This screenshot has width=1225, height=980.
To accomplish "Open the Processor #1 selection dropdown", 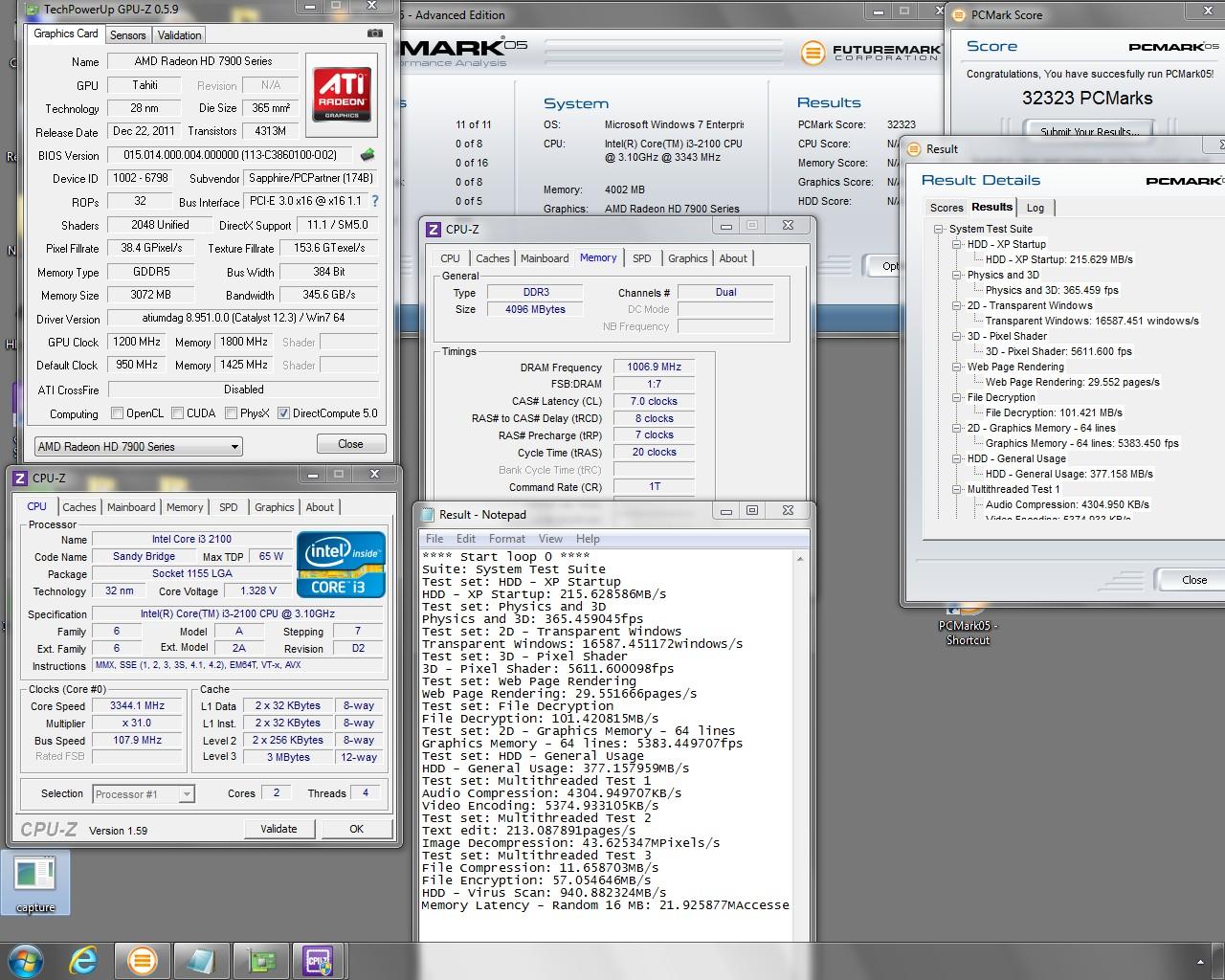I will point(144,793).
